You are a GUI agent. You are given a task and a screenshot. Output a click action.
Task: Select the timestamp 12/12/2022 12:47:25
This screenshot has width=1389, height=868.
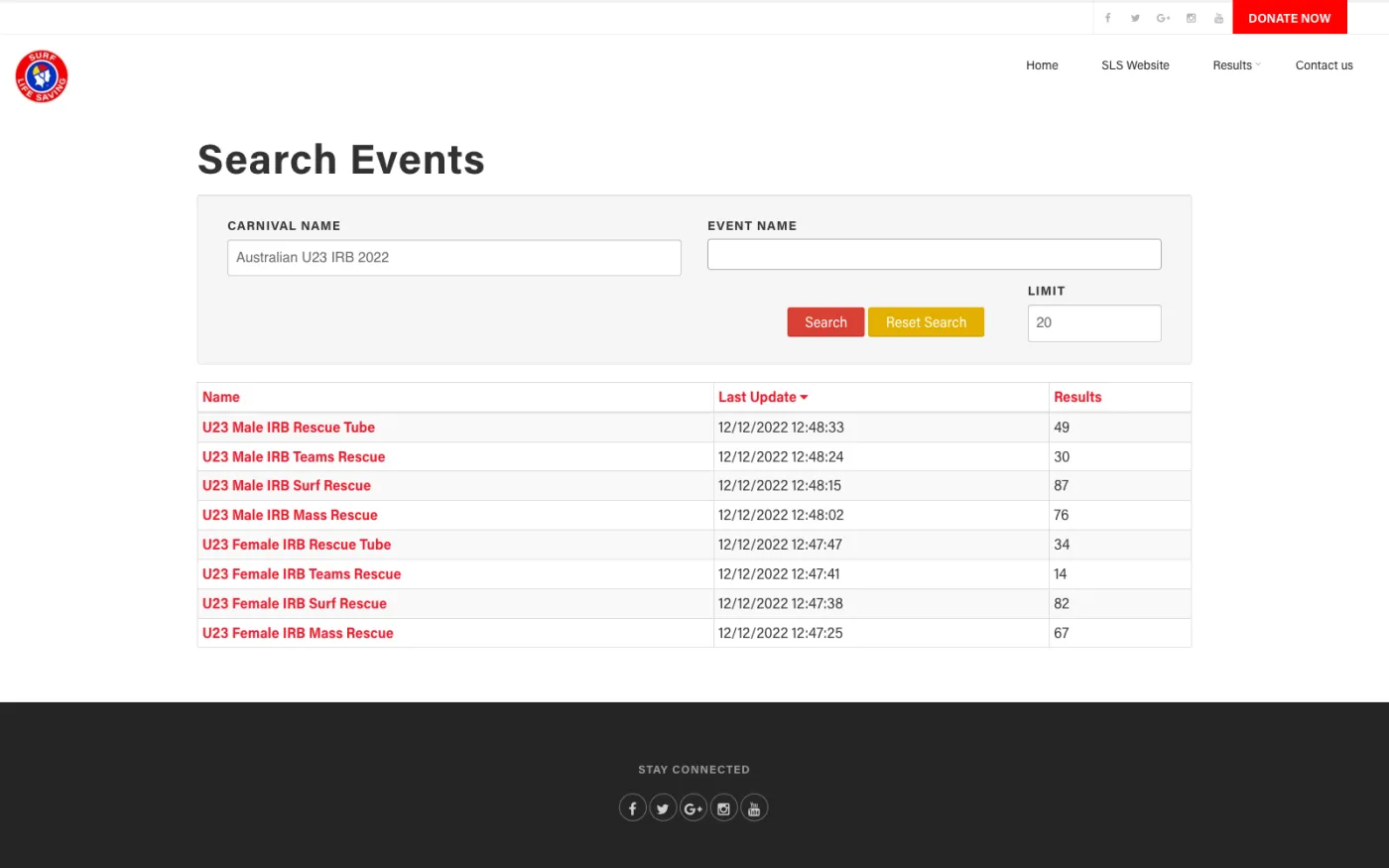(x=781, y=633)
